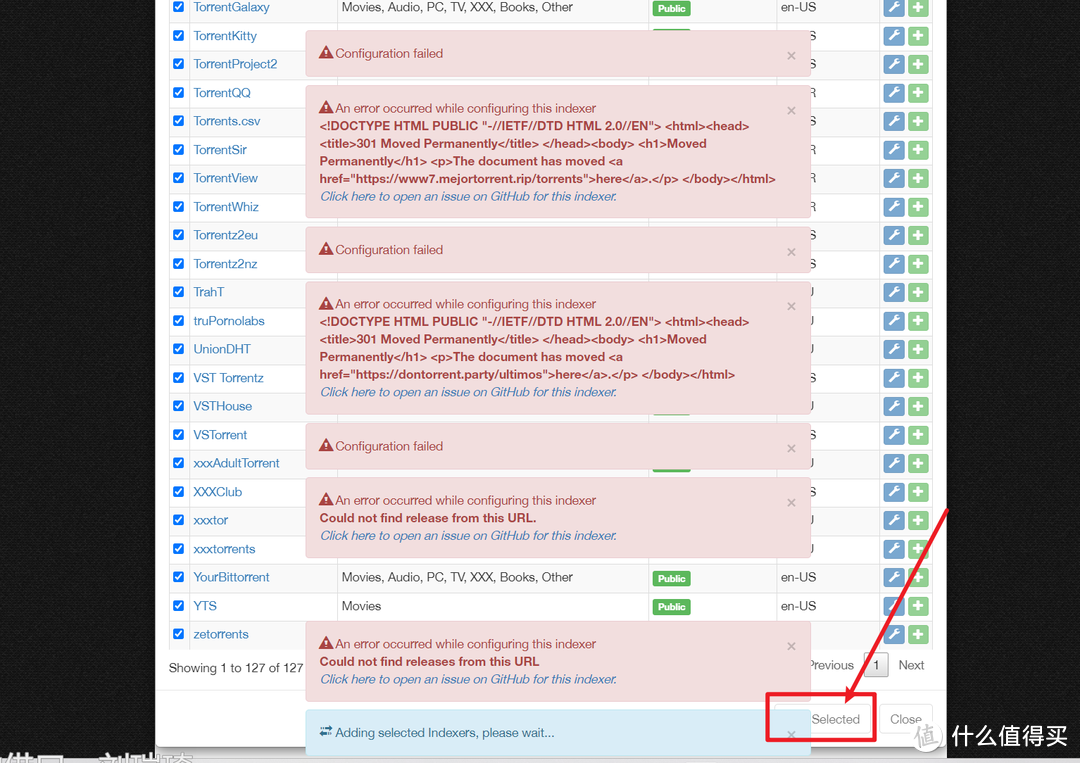Screen dimensions: 1080x763
Task: Click "Adding selected Indexers, please wait..." message
Action: (x=445, y=733)
